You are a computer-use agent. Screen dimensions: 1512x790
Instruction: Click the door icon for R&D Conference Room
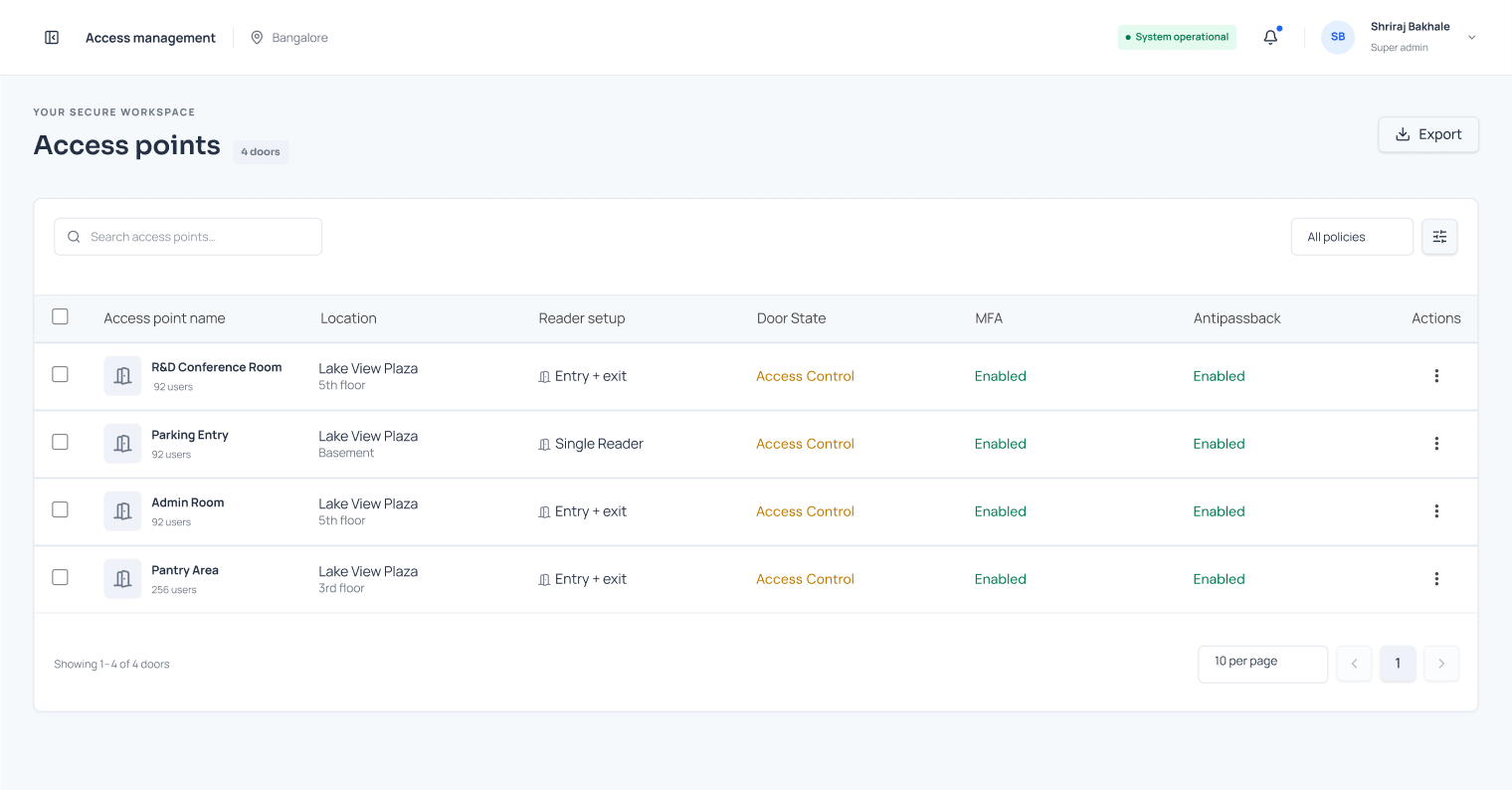[x=122, y=376]
